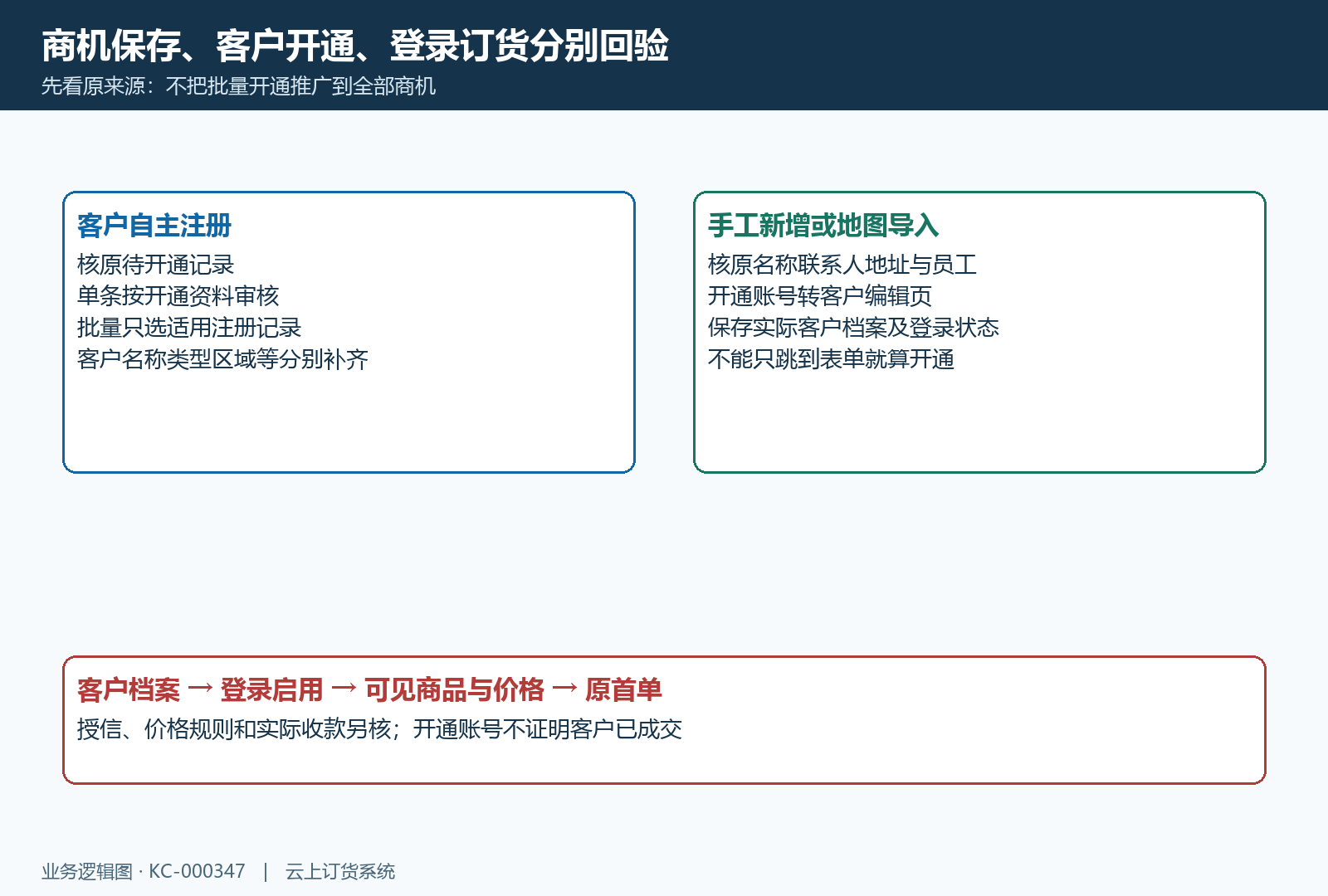Select the line 保存实际客户档案及登录状态
The image size is (1328, 896).
[x=853, y=328]
